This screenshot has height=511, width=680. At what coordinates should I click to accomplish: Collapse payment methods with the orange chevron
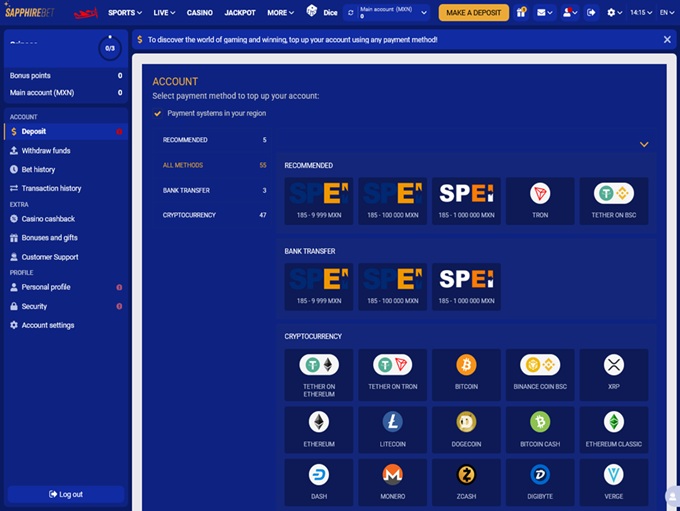coord(644,145)
